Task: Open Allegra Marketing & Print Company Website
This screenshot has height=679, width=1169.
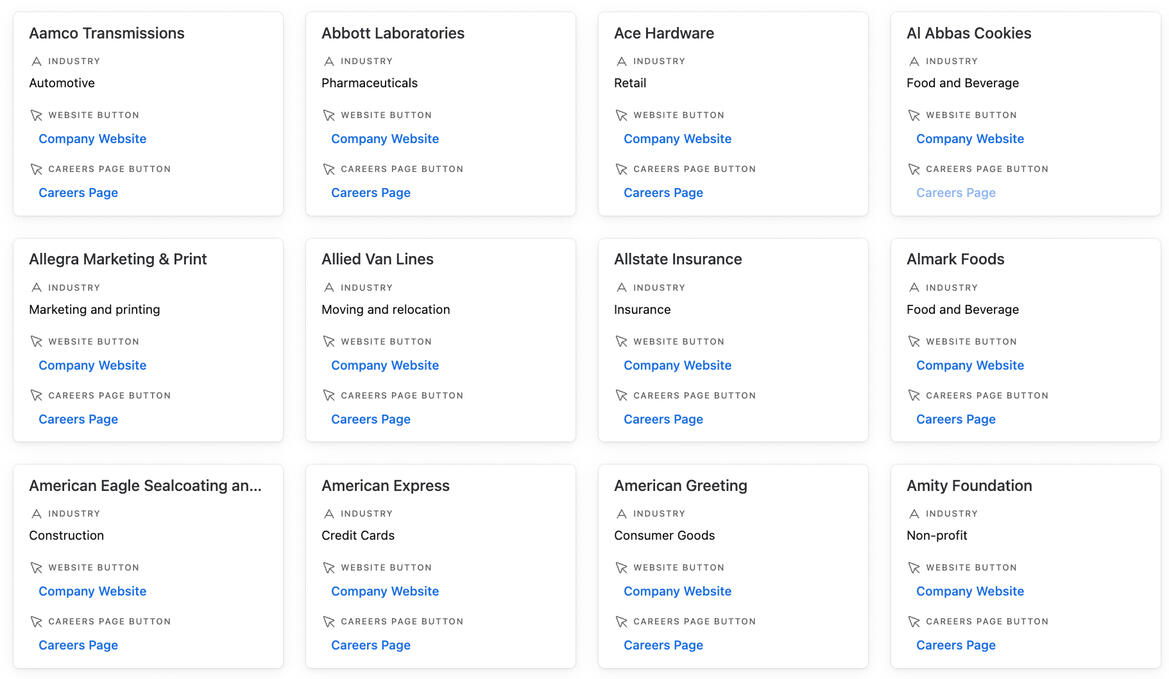Action: point(92,365)
